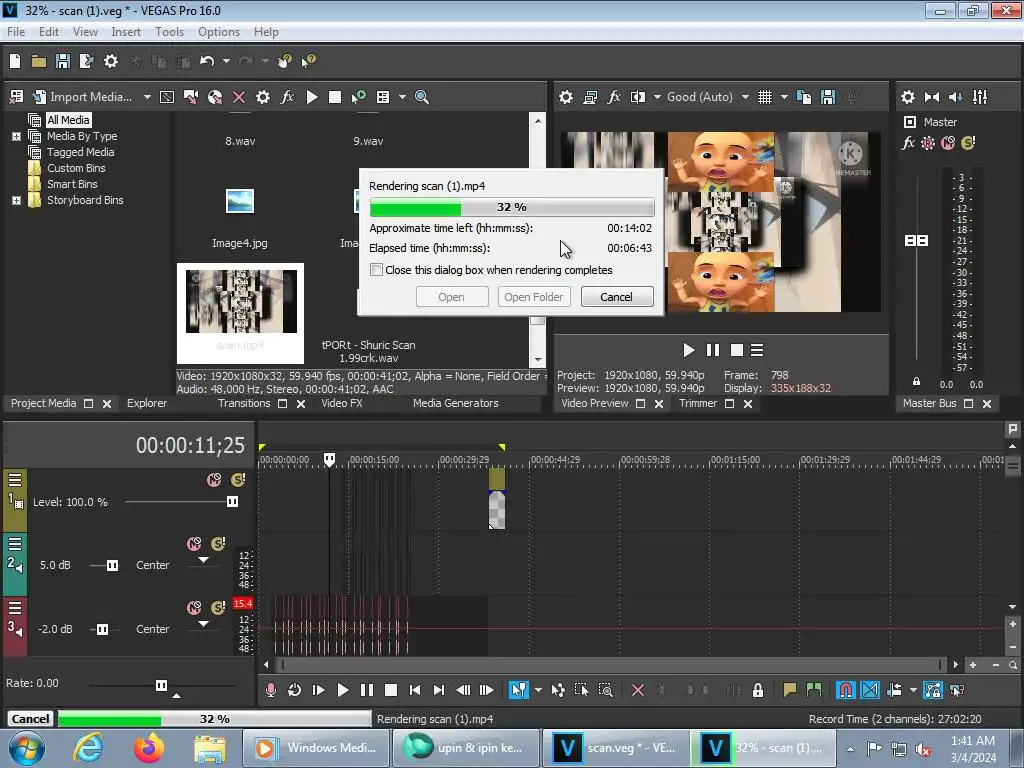This screenshot has width=1024, height=768.
Task: Select the scan.mp4 media thumbnail
Action: pyautogui.click(x=240, y=313)
